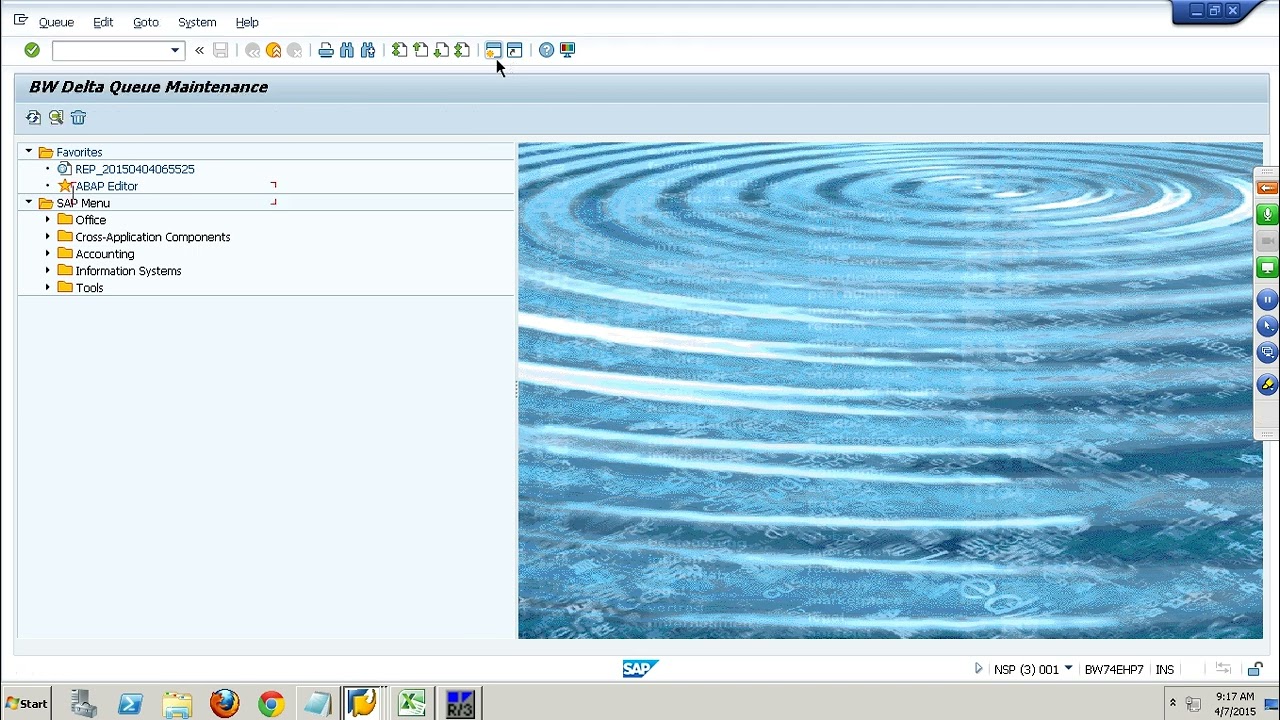The height and width of the screenshot is (720, 1280).
Task: Select the blue pointer tool button
Action: [x=1267, y=326]
